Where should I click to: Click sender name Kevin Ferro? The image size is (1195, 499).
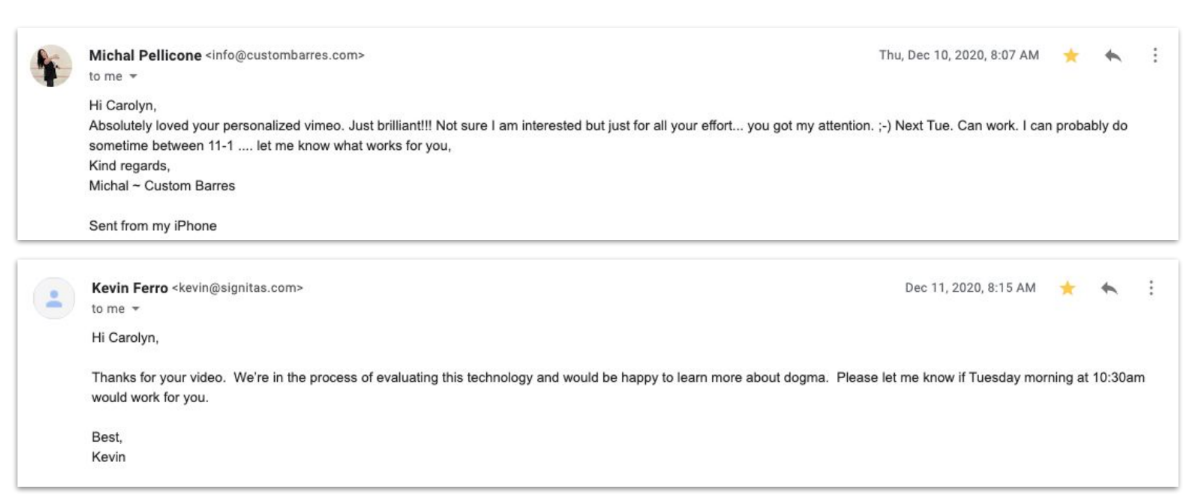(129, 288)
